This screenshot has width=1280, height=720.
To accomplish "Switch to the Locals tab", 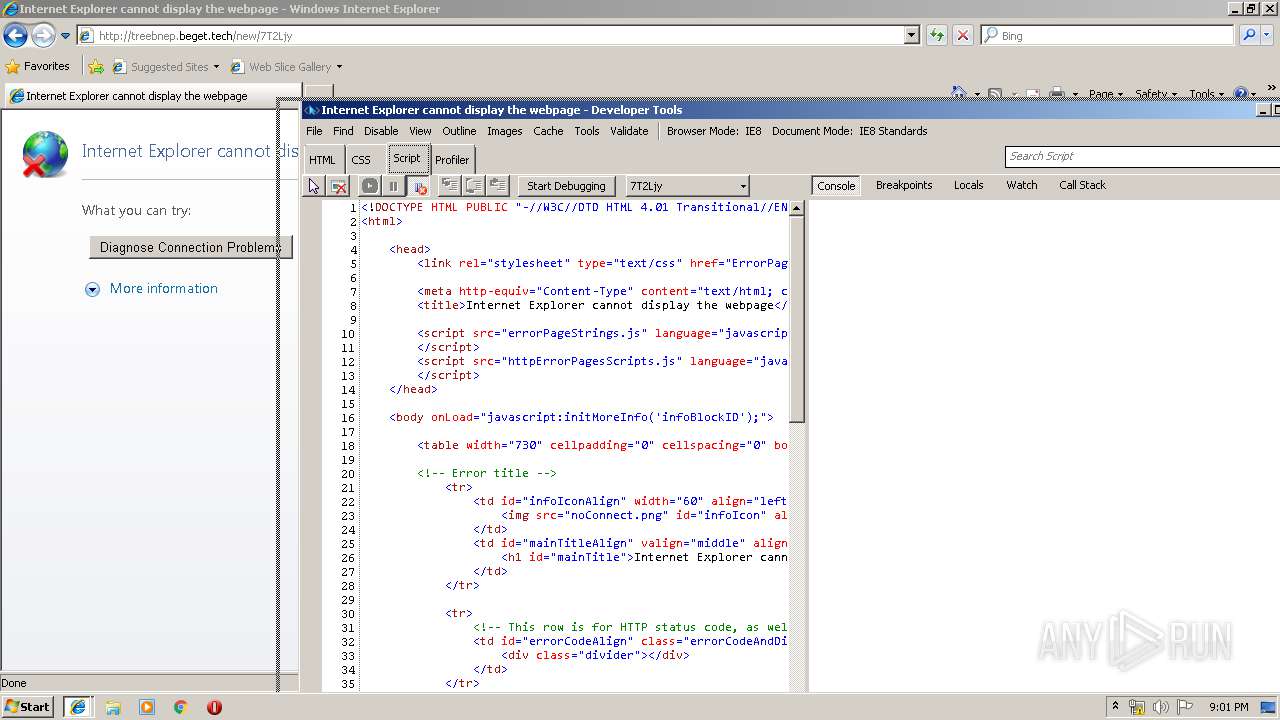I will (968, 185).
